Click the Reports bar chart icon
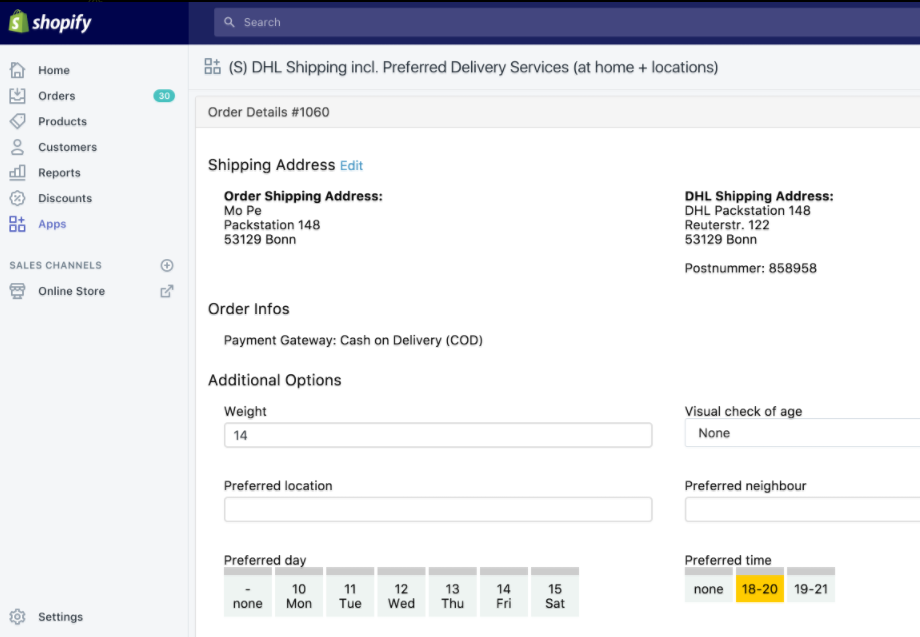Viewport: 920px width, 637px height. pyautogui.click(x=18, y=172)
